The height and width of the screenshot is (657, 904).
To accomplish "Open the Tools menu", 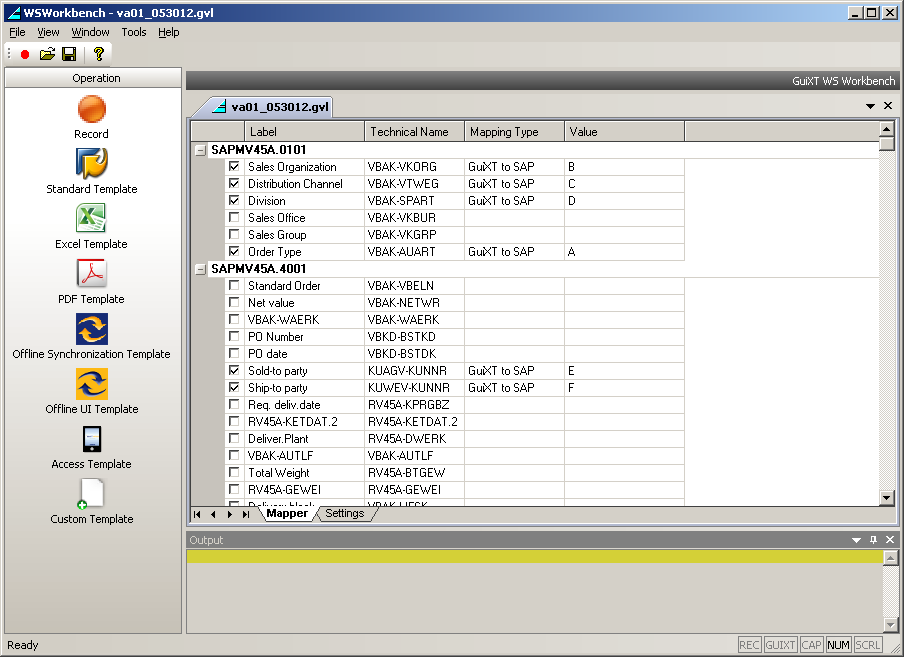I will 134,32.
